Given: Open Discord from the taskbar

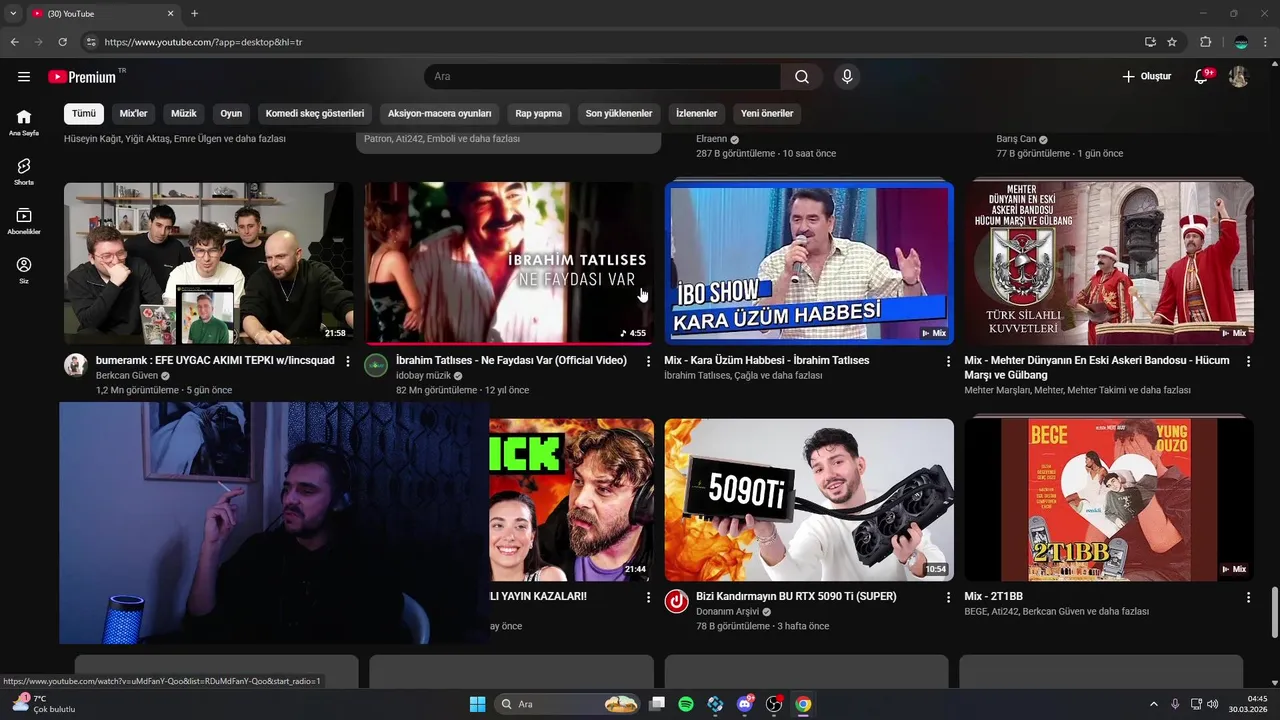Looking at the screenshot, I should click(745, 704).
